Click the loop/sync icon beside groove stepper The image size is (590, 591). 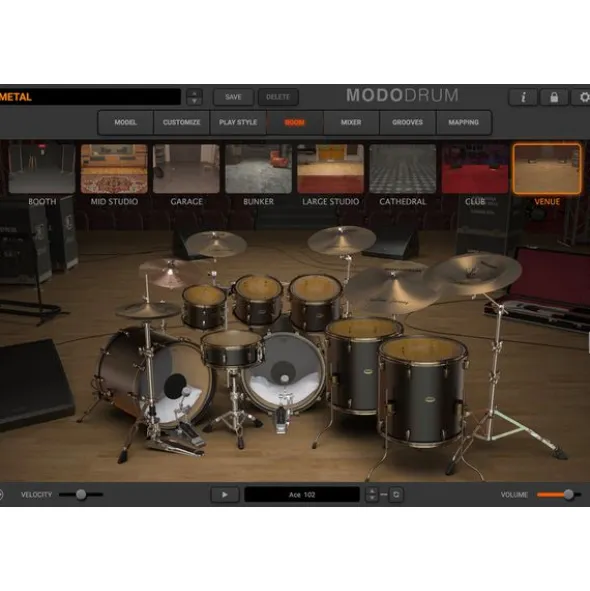point(396,495)
